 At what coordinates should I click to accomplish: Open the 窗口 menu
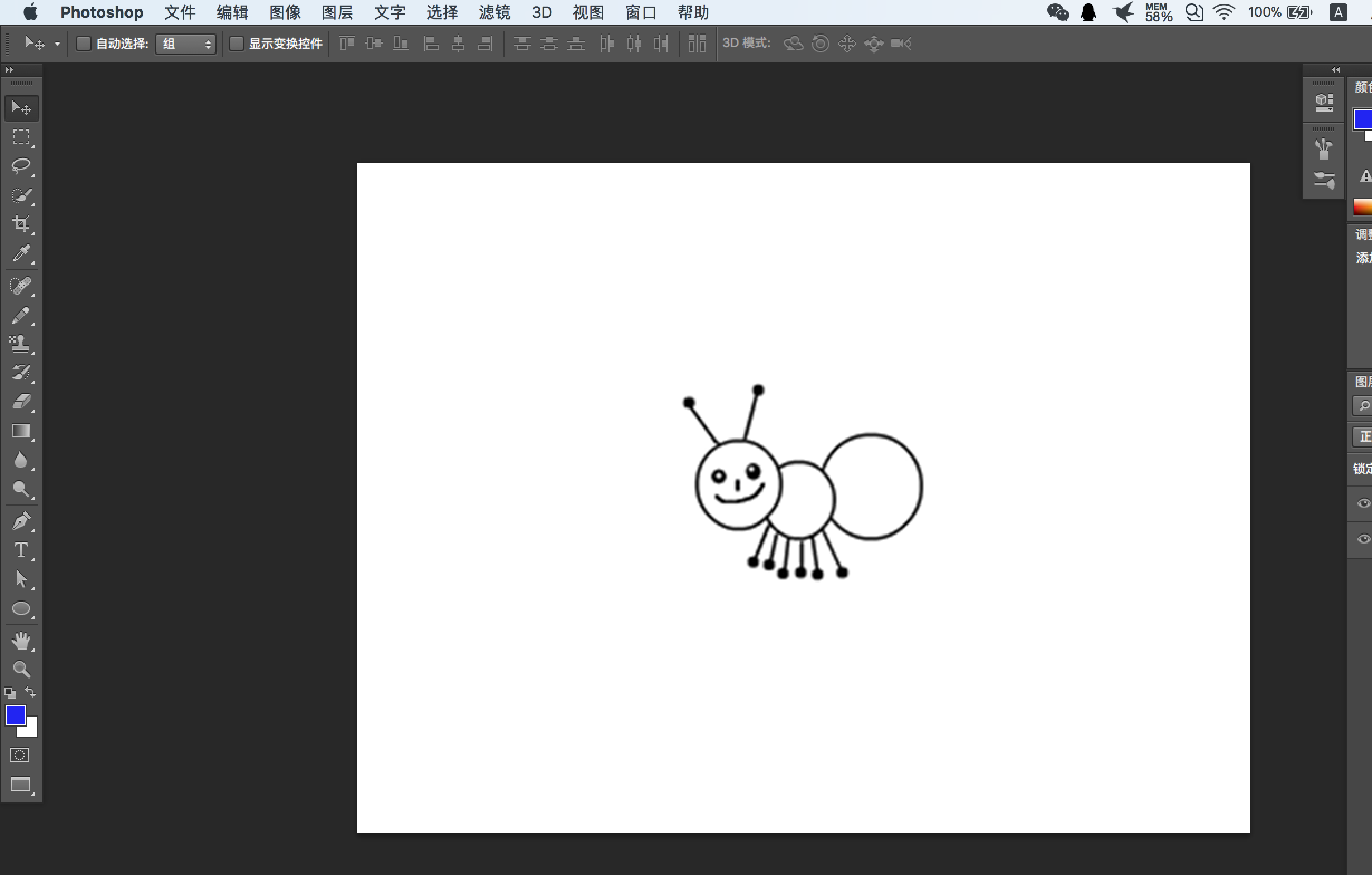click(641, 12)
